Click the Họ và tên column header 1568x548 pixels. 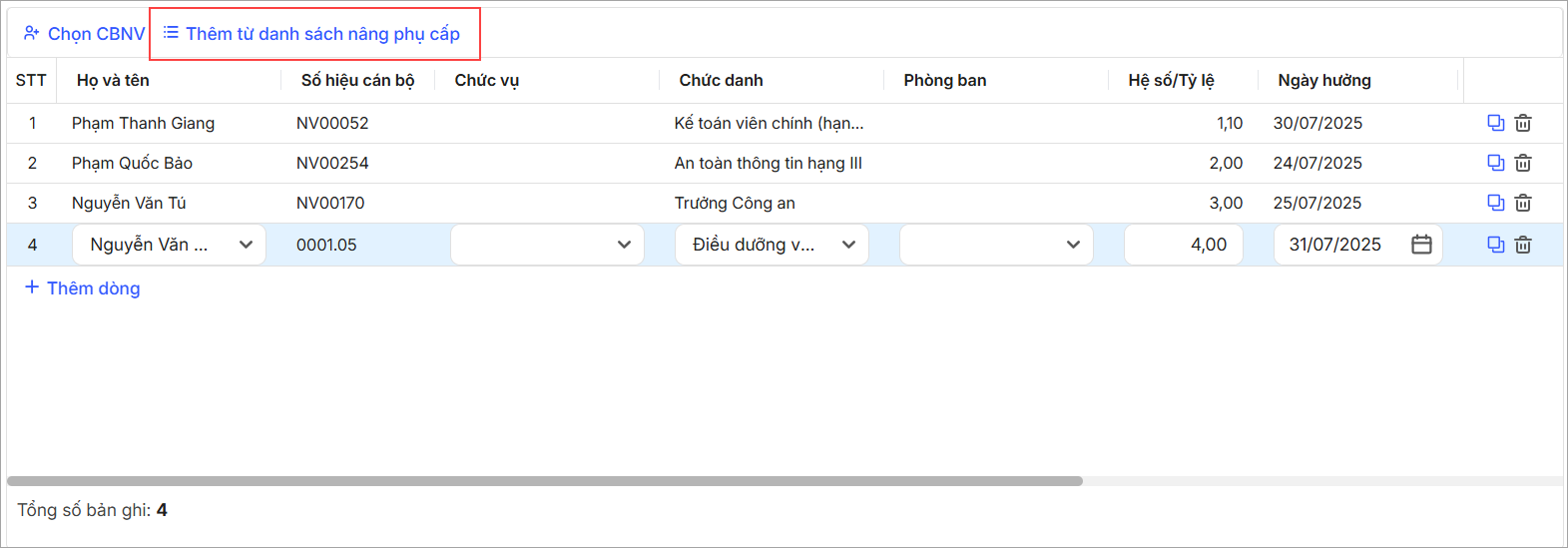(x=113, y=81)
